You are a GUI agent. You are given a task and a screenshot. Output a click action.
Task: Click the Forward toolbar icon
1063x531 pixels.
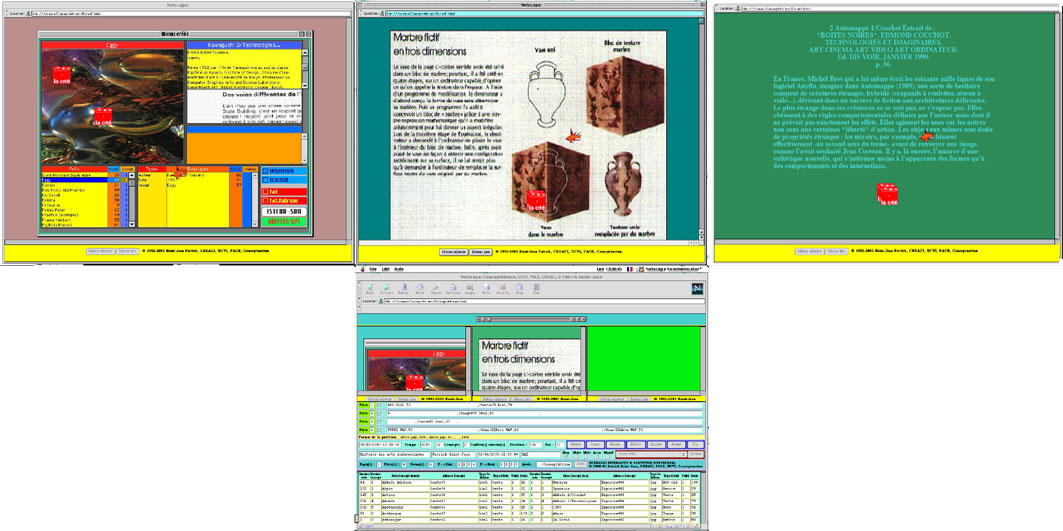click(x=386, y=289)
